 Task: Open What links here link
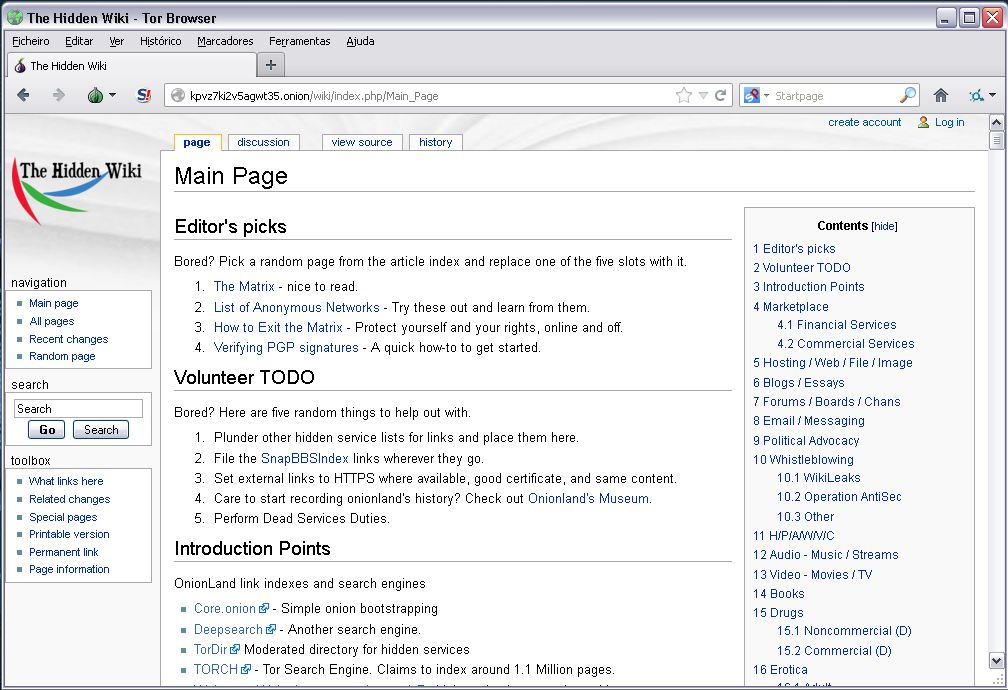[x=66, y=481]
